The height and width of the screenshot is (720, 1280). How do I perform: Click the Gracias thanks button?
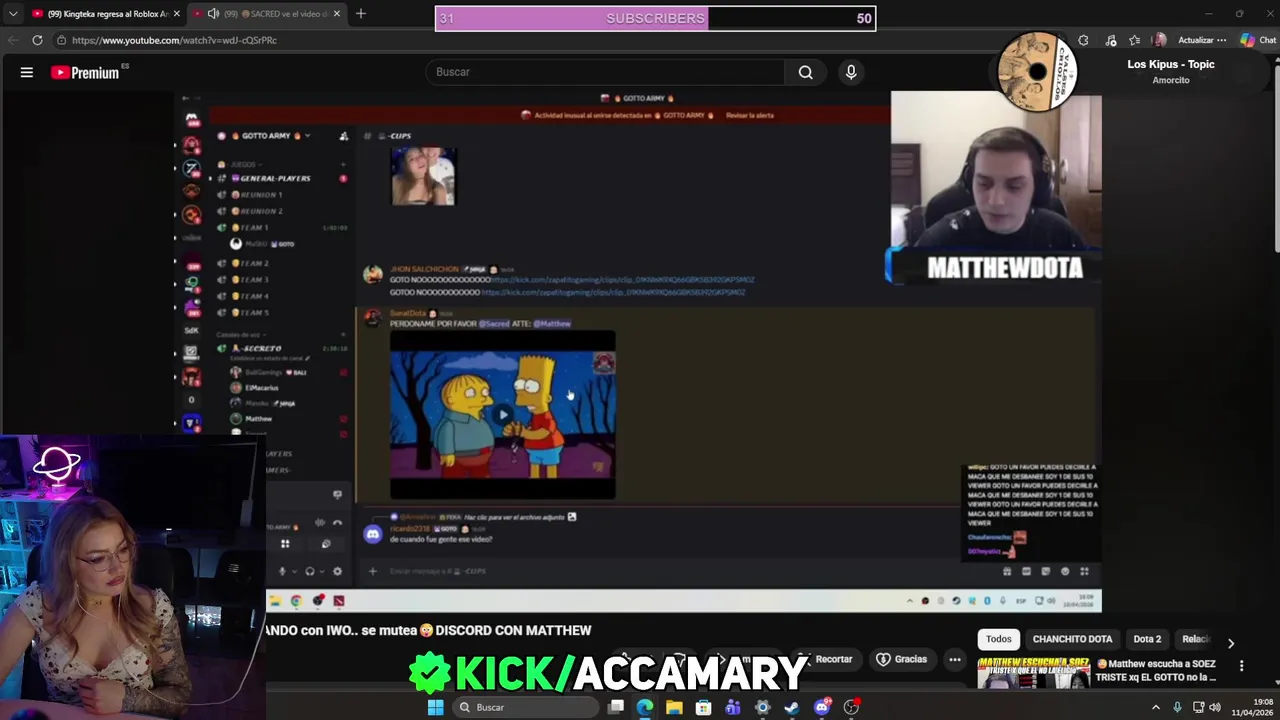pyautogui.click(x=902, y=659)
